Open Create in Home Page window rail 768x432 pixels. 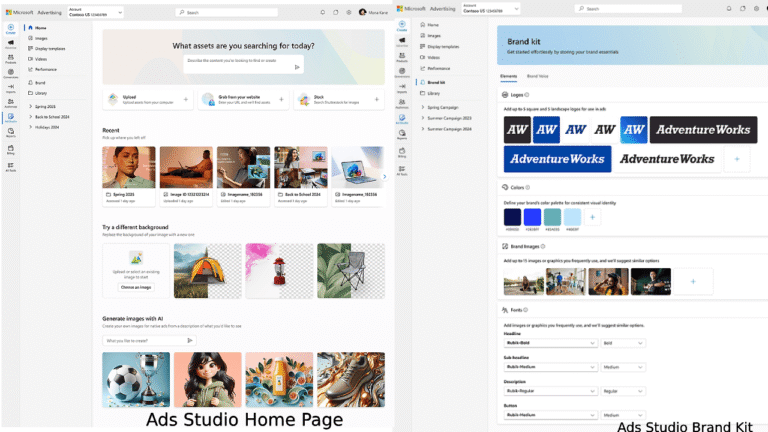10,29
